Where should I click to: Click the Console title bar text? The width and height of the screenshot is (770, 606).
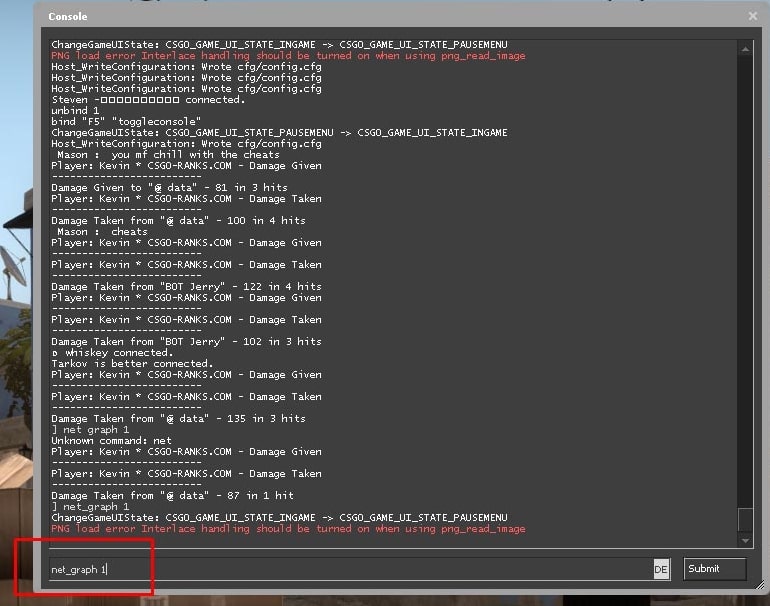click(x=68, y=17)
